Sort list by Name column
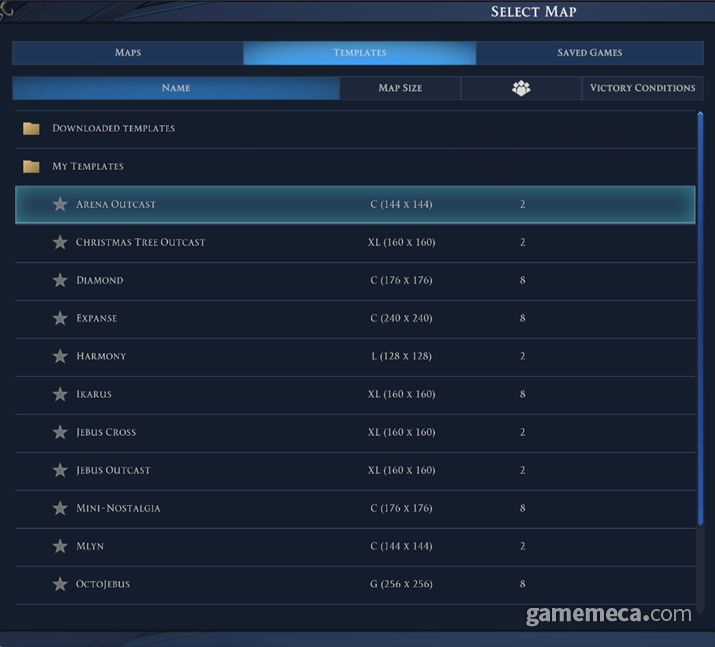This screenshot has height=647, width=715. click(176, 88)
